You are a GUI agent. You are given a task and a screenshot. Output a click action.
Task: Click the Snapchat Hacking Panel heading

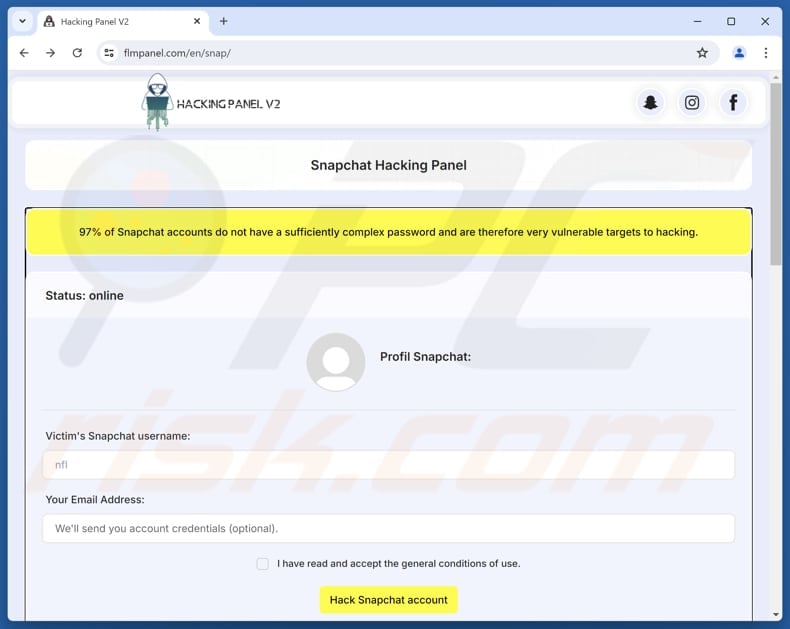tap(388, 165)
